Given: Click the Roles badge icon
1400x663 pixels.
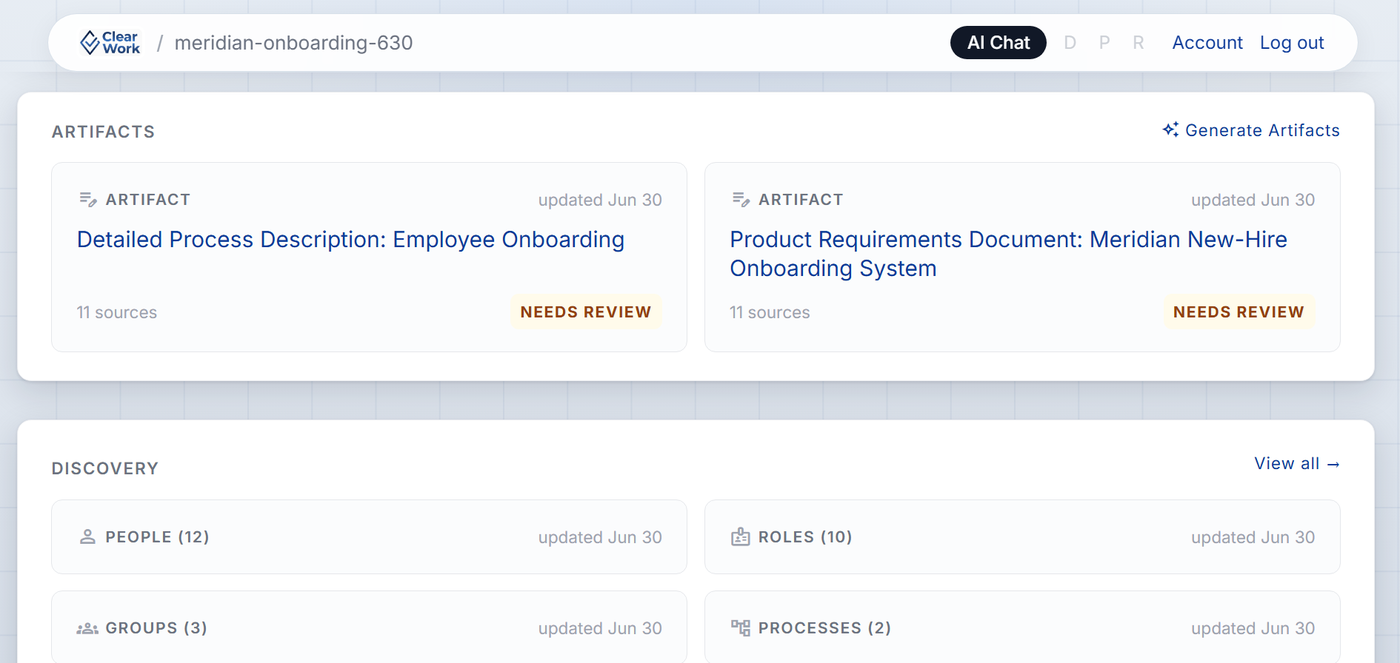Looking at the screenshot, I should (x=740, y=537).
